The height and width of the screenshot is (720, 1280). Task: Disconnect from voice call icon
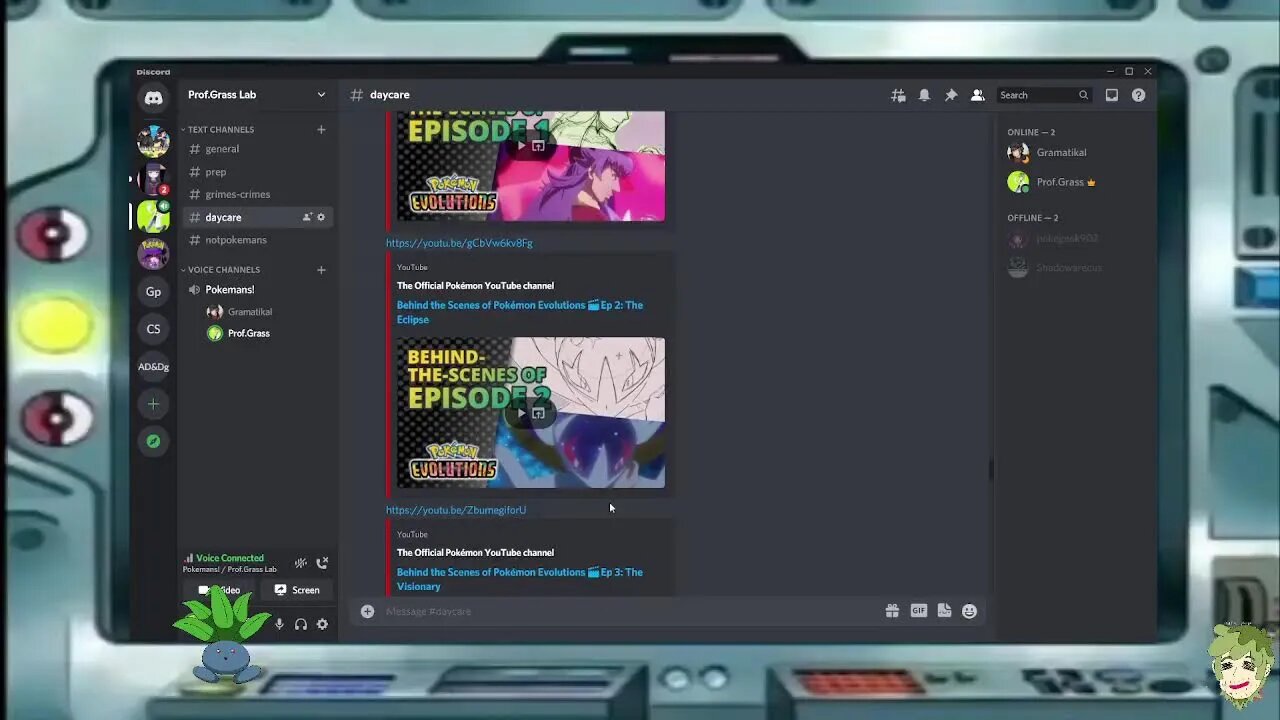tap(322, 564)
